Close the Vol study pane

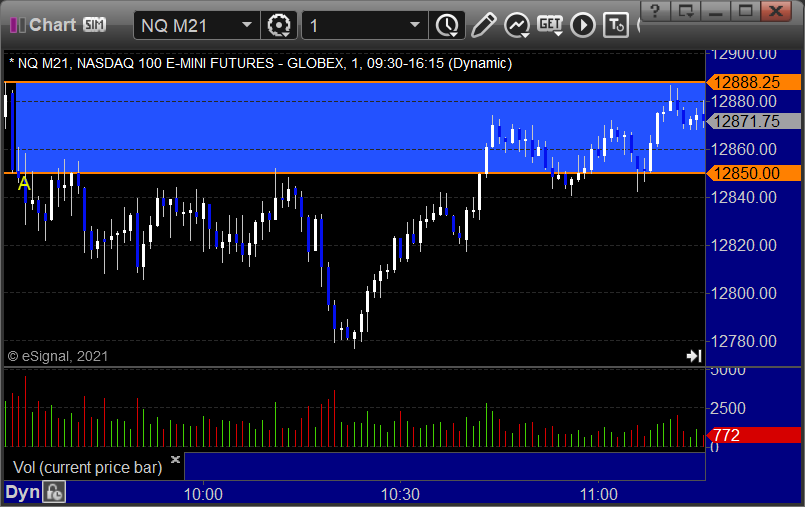click(176, 459)
